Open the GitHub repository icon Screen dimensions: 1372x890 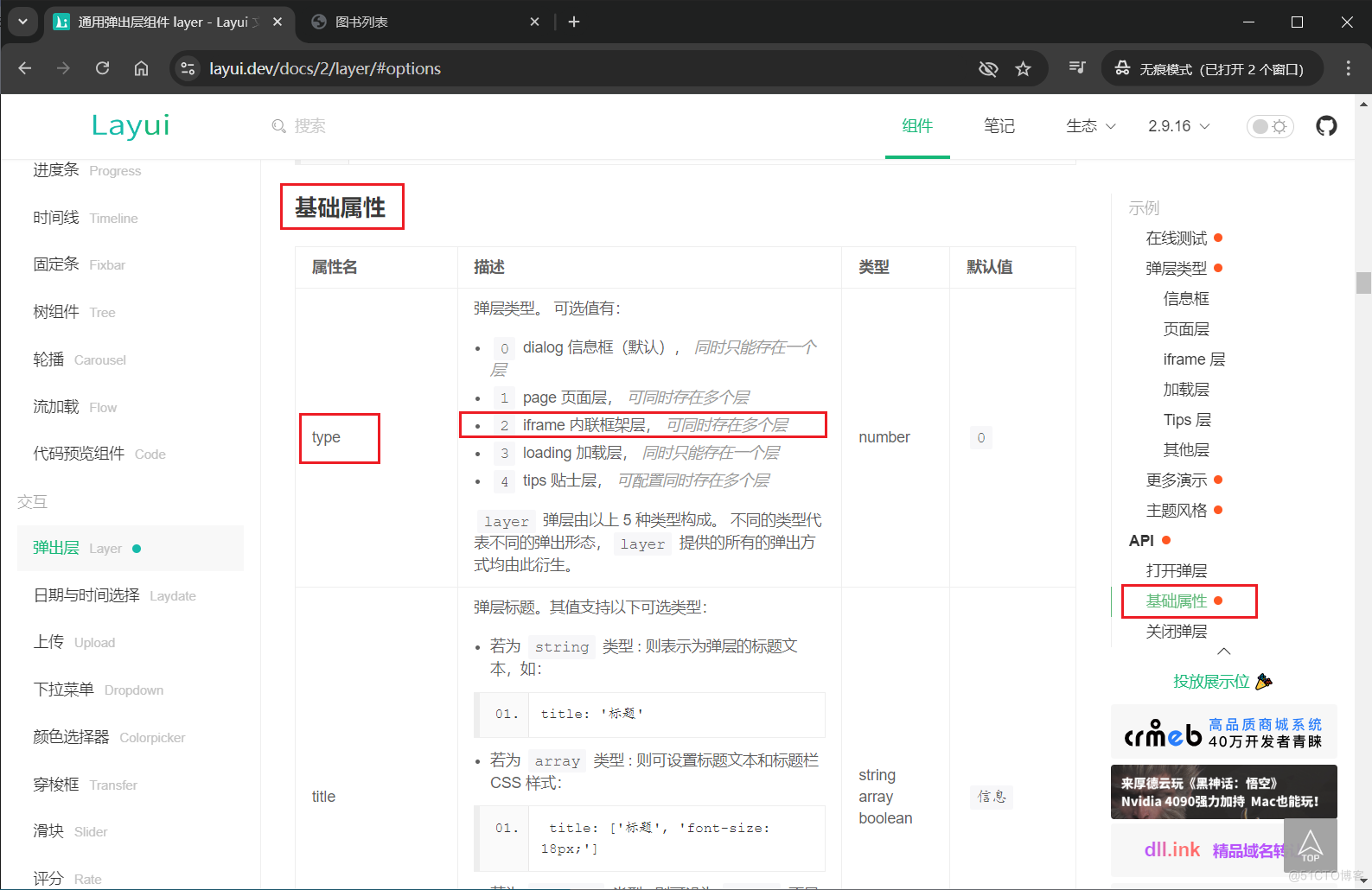click(x=1326, y=126)
